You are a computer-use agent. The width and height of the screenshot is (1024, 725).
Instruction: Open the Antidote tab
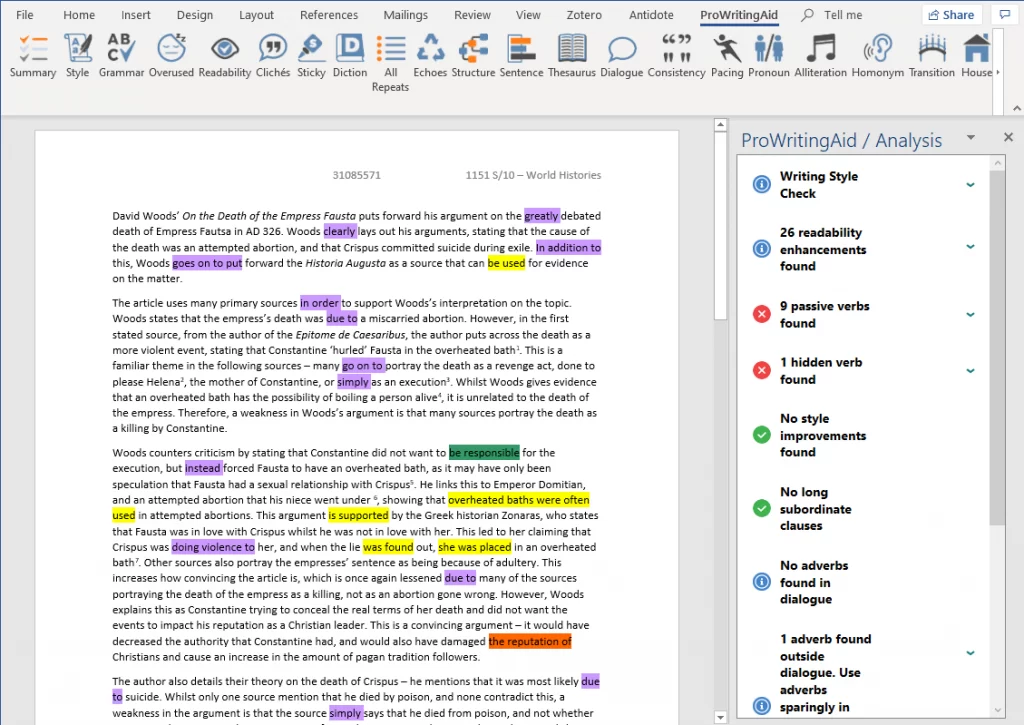coord(651,14)
